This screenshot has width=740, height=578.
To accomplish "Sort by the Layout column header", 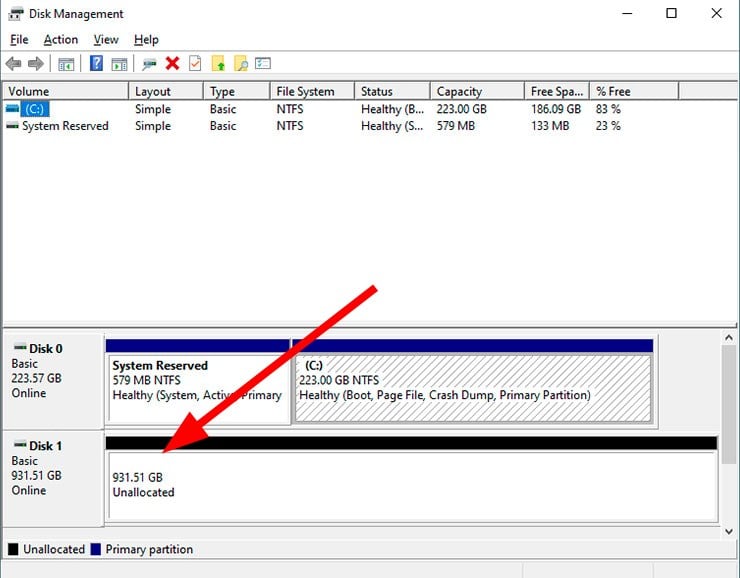I will [x=166, y=91].
